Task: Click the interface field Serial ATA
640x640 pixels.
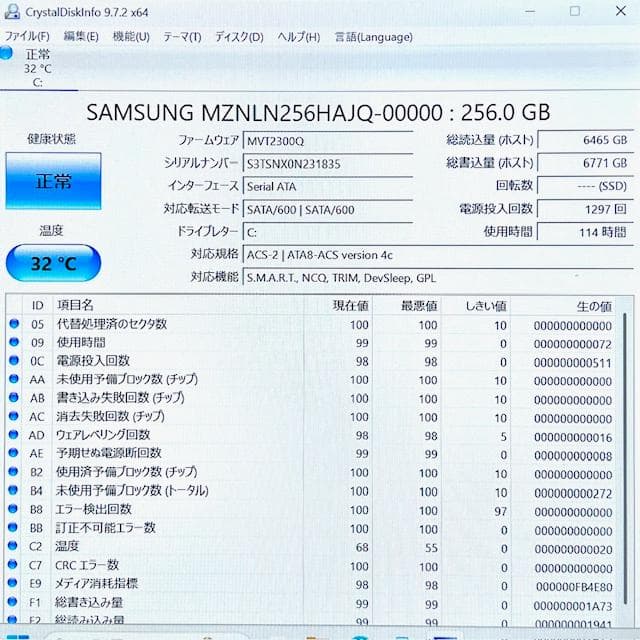Action: (x=328, y=187)
